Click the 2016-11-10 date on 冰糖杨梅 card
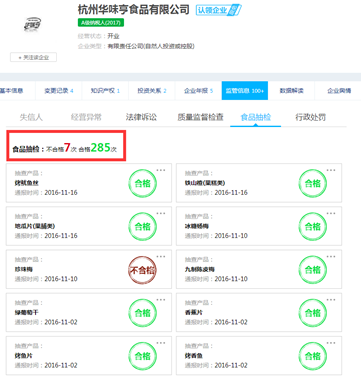This screenshot has width=361, height=381. point(231,236)
